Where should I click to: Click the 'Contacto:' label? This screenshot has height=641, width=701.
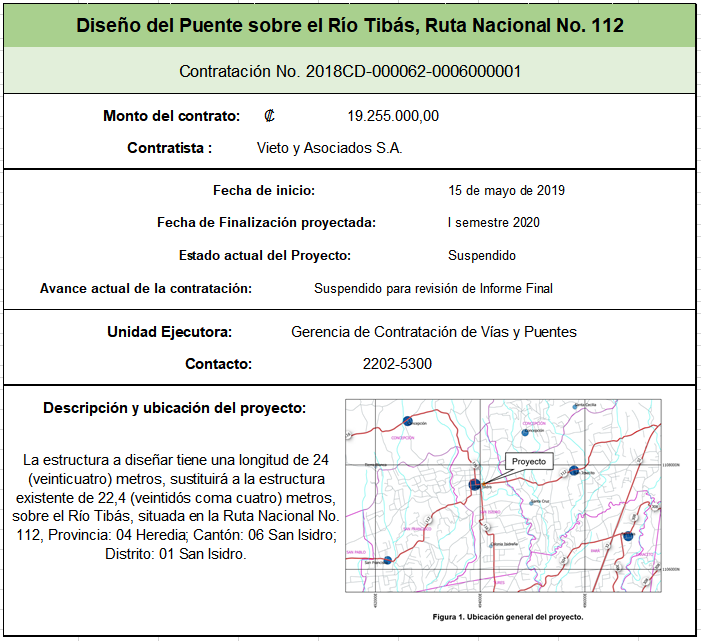219,364
